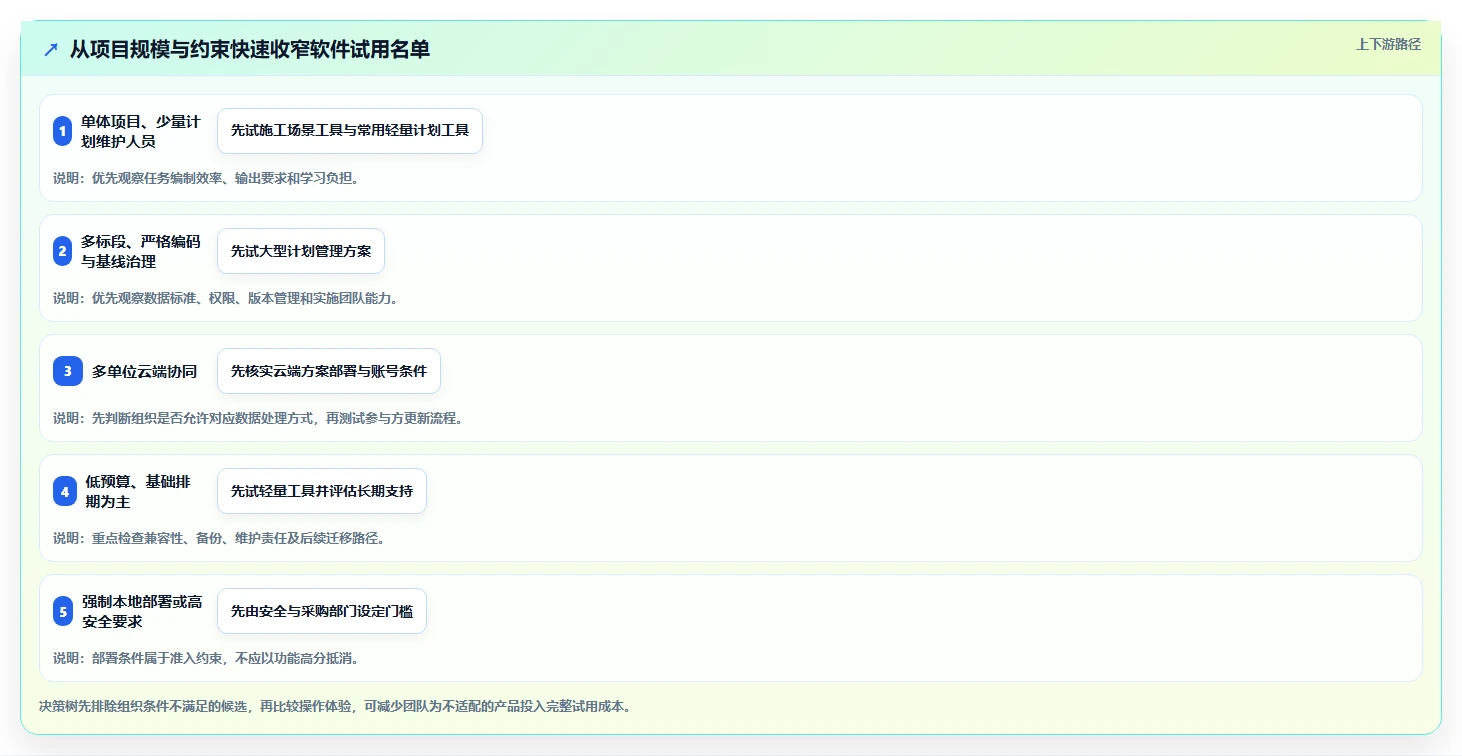Select 先试施工场景工具与常用轻量计划工具 button
Screen dimensions: 1462x756
(350, 131)
